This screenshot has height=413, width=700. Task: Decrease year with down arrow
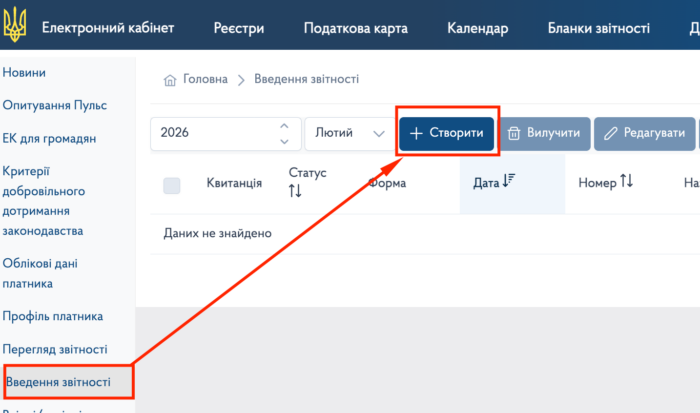pos(284,140)
